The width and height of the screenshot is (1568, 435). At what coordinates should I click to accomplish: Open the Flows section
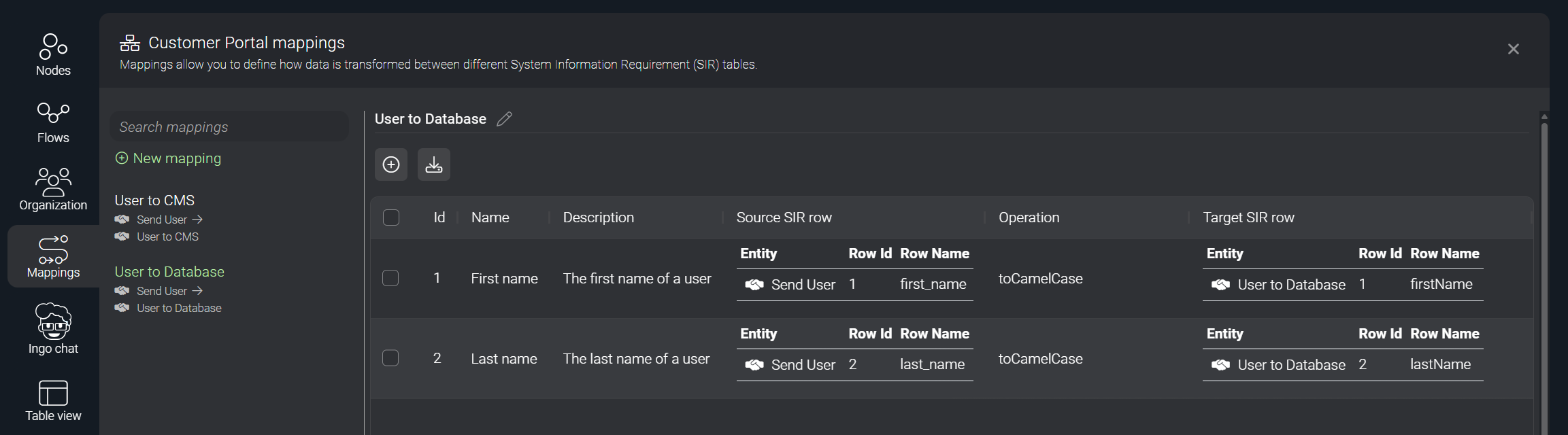pyautogui.click(x=53, y=123)
